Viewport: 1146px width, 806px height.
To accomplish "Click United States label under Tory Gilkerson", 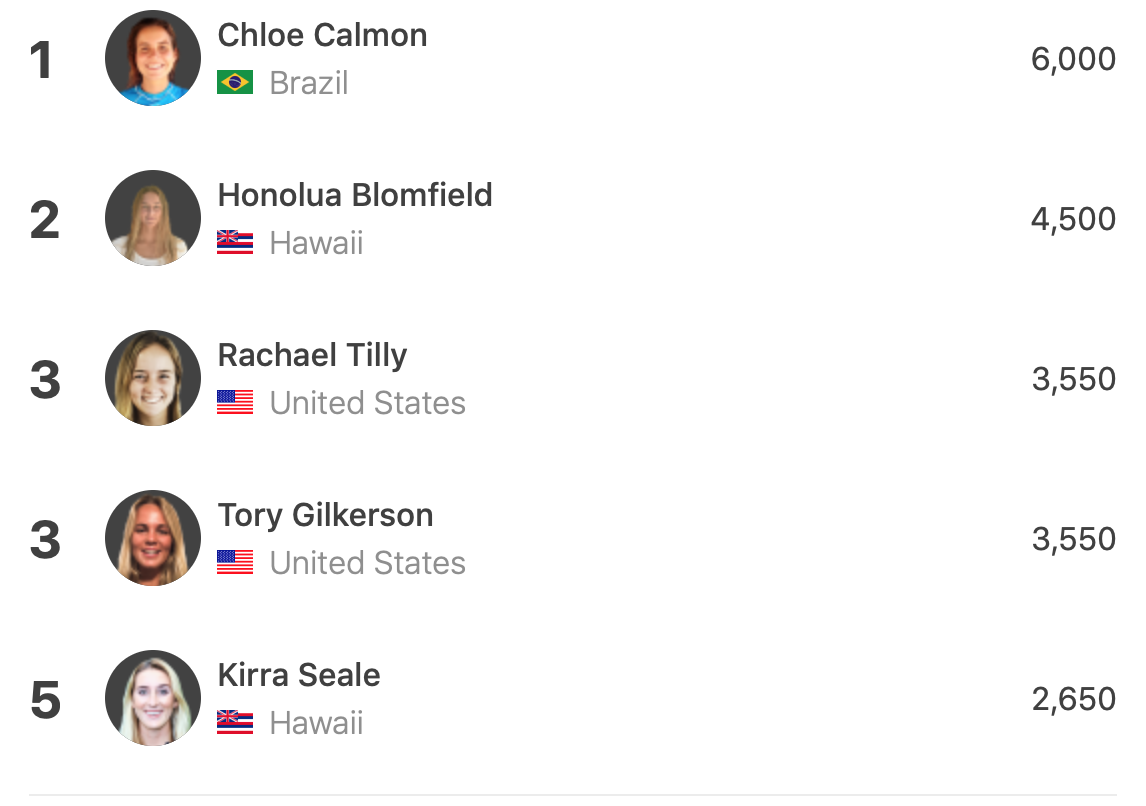I will click(x=367, y=563).
